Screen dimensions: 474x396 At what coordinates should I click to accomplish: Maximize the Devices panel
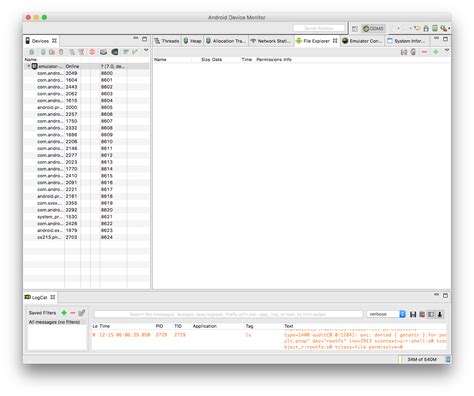coord(145,39)
